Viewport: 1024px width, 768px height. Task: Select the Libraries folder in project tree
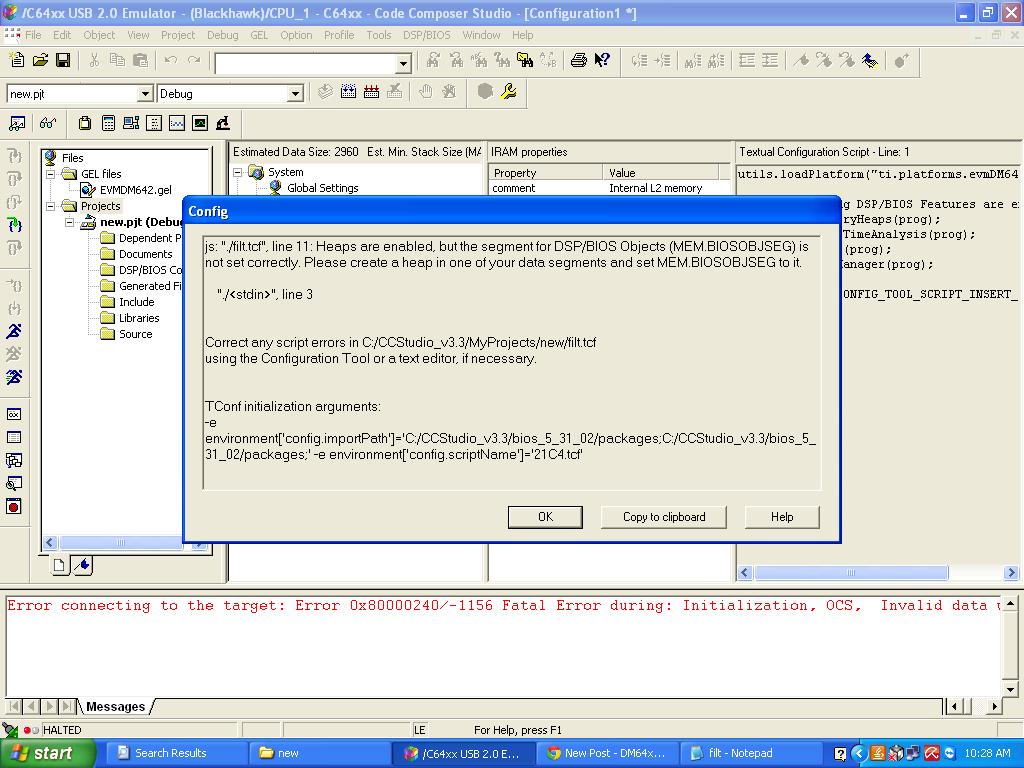[139, 318]
